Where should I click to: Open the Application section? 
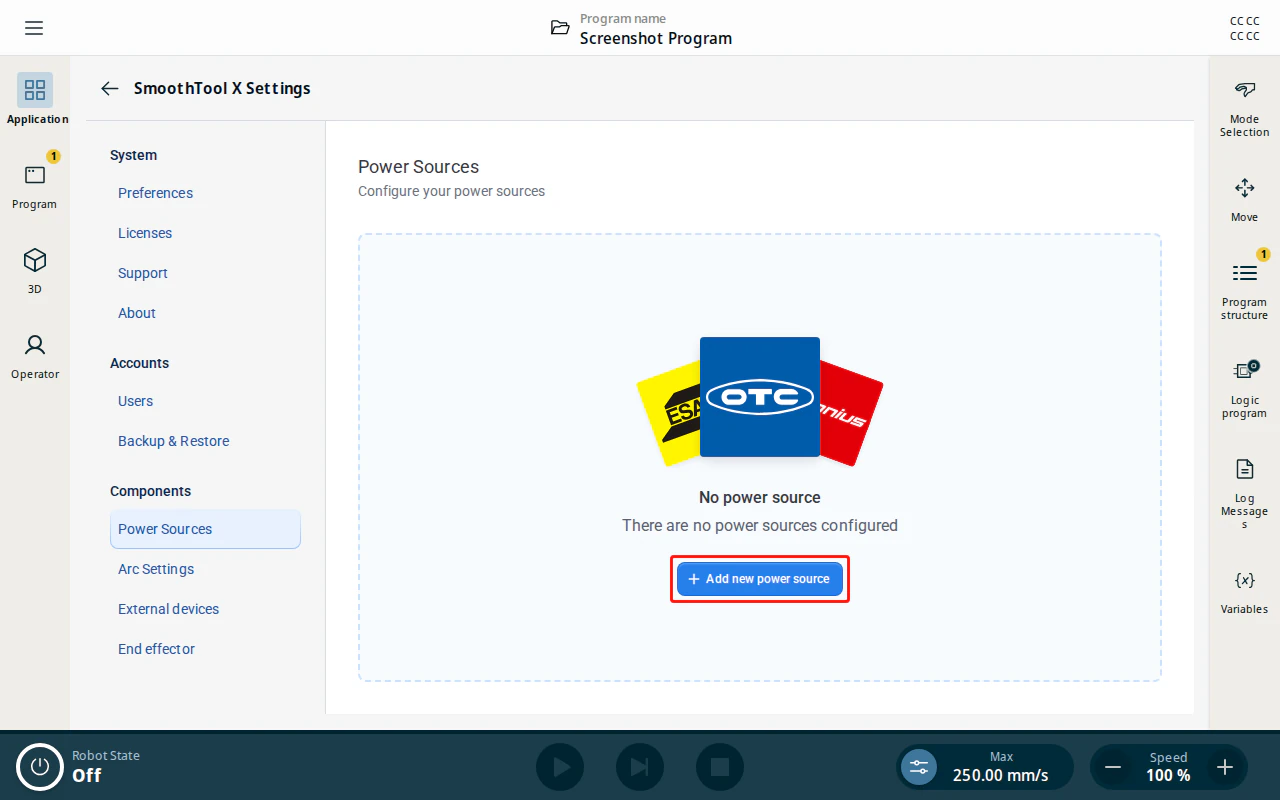tap(35, 99)
